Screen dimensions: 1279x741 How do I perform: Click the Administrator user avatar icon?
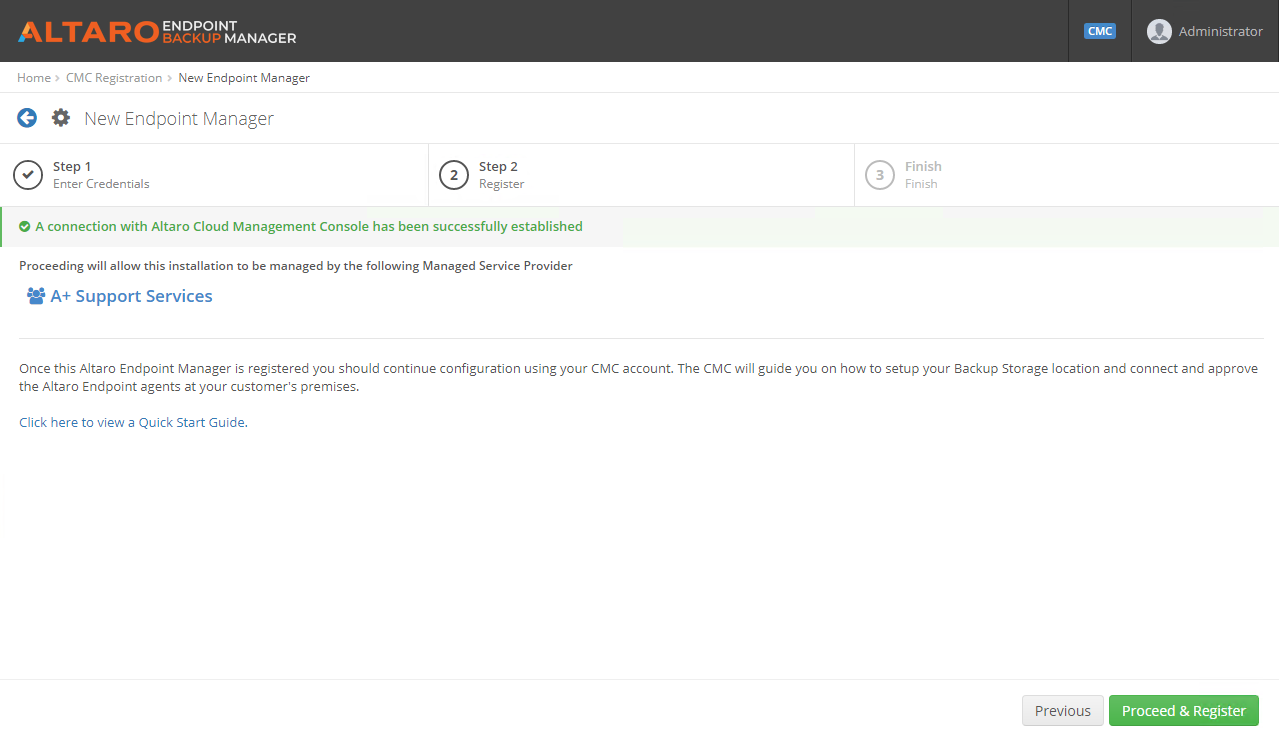pyautogui.click(x=1159, y=31)
